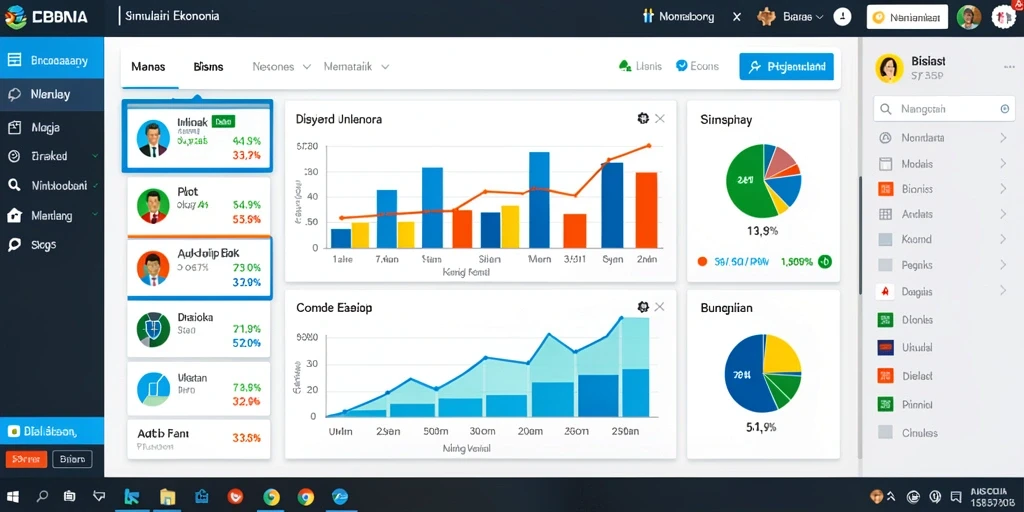Toggle the round option in Nangorah search field
This screenshot has height=512, width=1024.
coord(1005,109)
